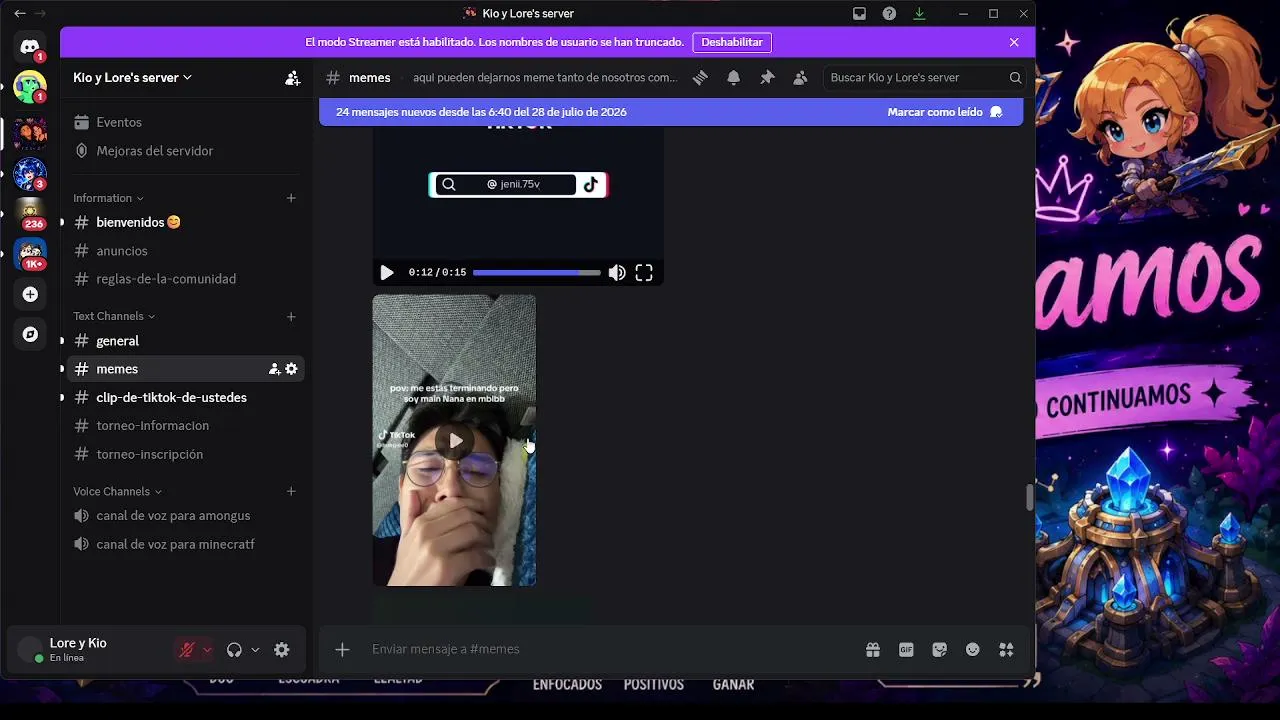Create invite for memes channel
The image size is (1280, 720).
coord(274,369)
